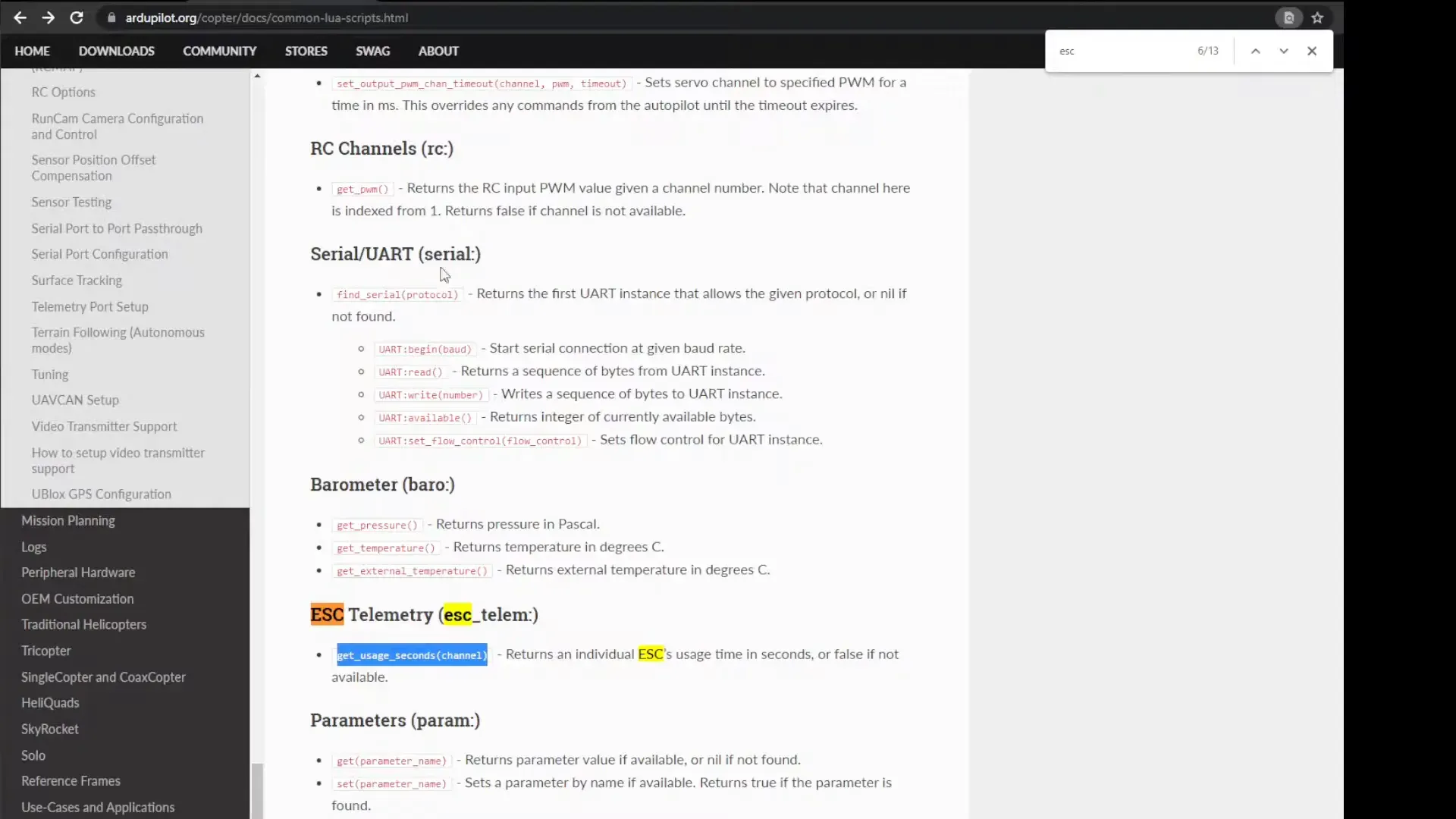Toggle visibility of RC Options sidebar item
The width and height of the screenshot is (1456, 819).
(63, 91)
